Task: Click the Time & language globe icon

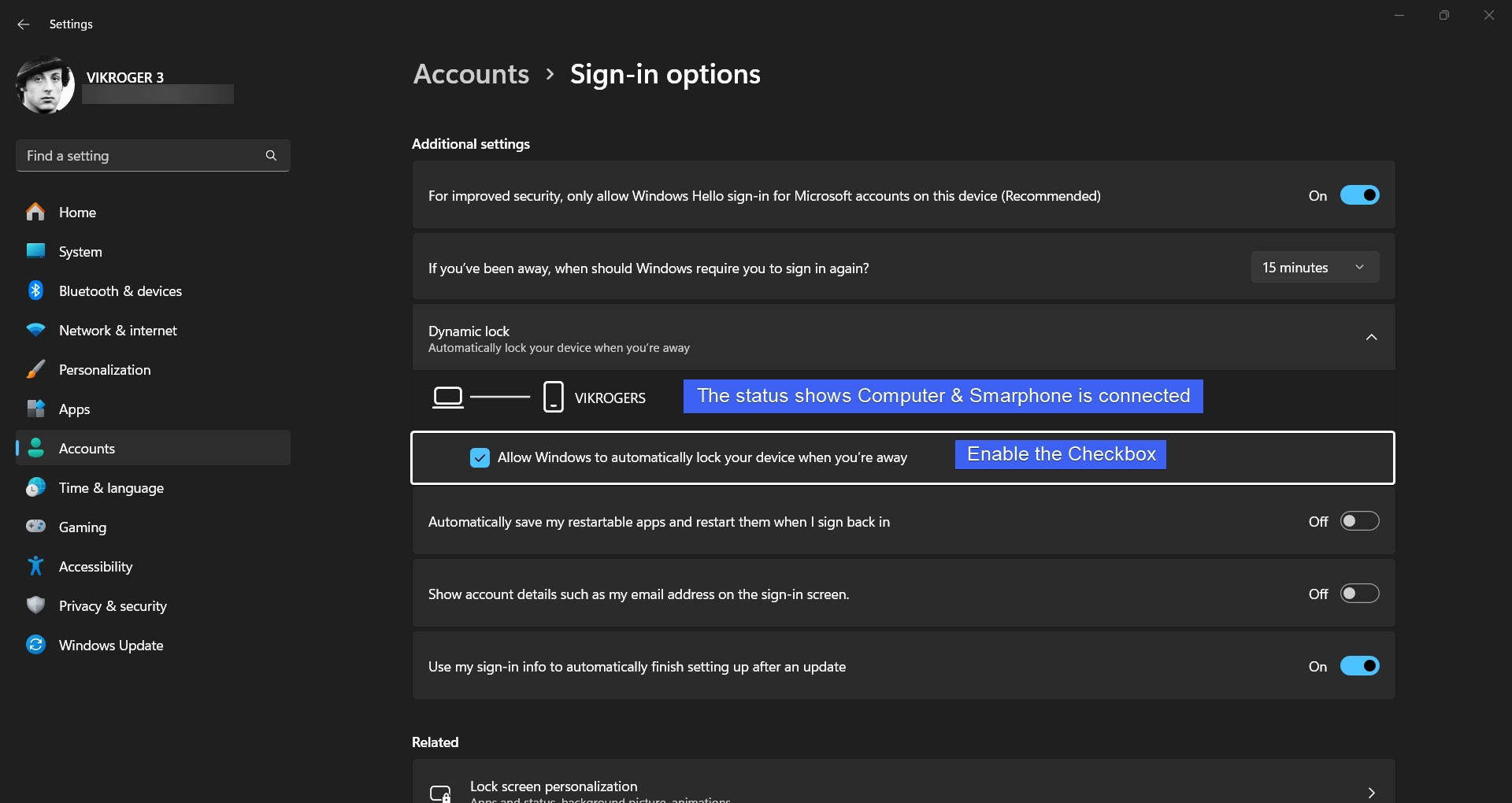Action: [35, 487]
